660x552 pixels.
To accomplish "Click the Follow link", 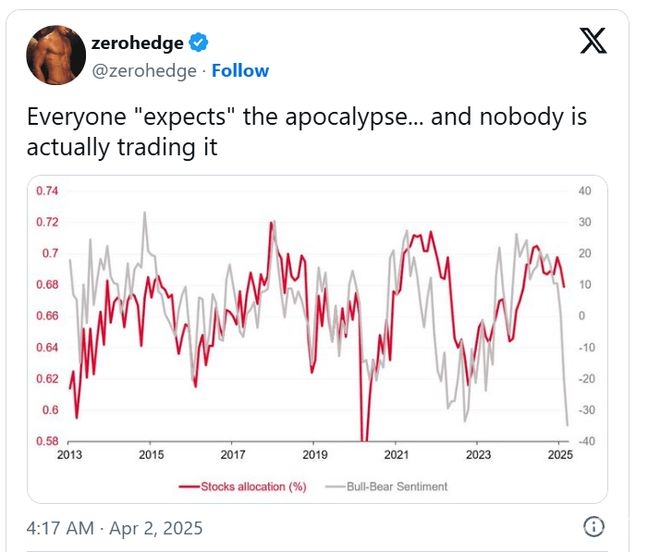I will (x=240, y=71).
